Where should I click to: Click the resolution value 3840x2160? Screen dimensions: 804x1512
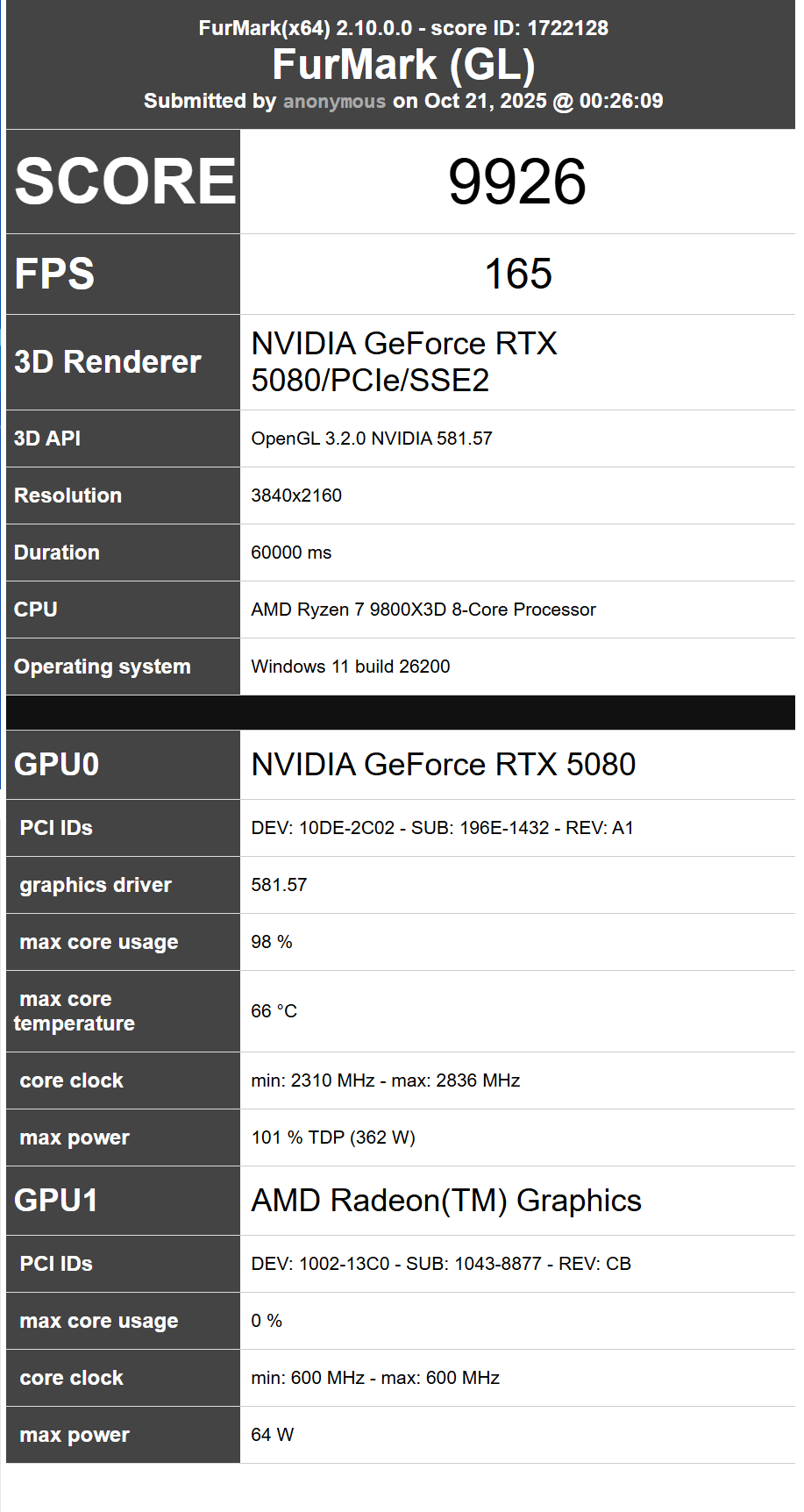[296, 496]
